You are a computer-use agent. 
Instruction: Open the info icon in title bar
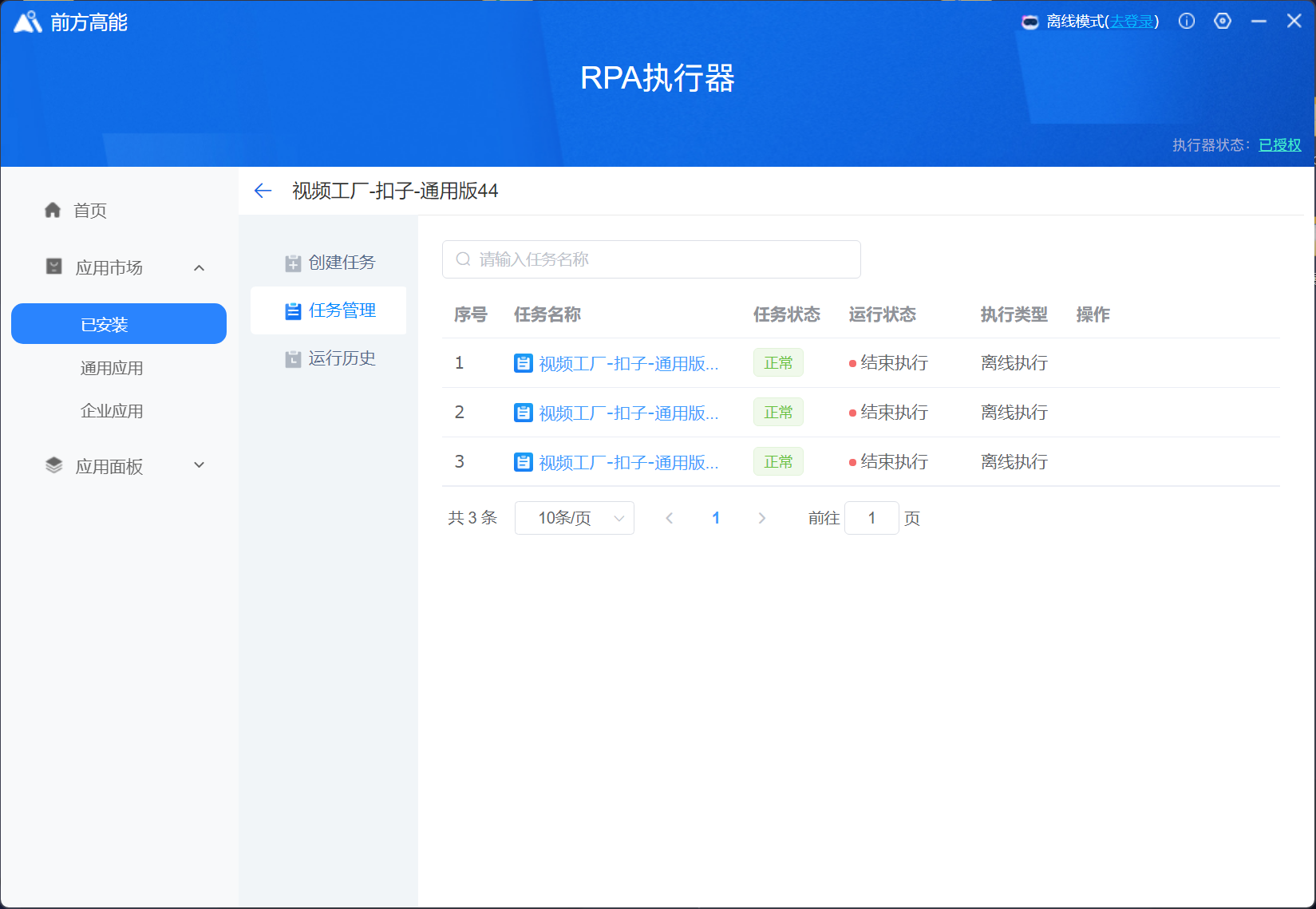[x=1187, y=22]
